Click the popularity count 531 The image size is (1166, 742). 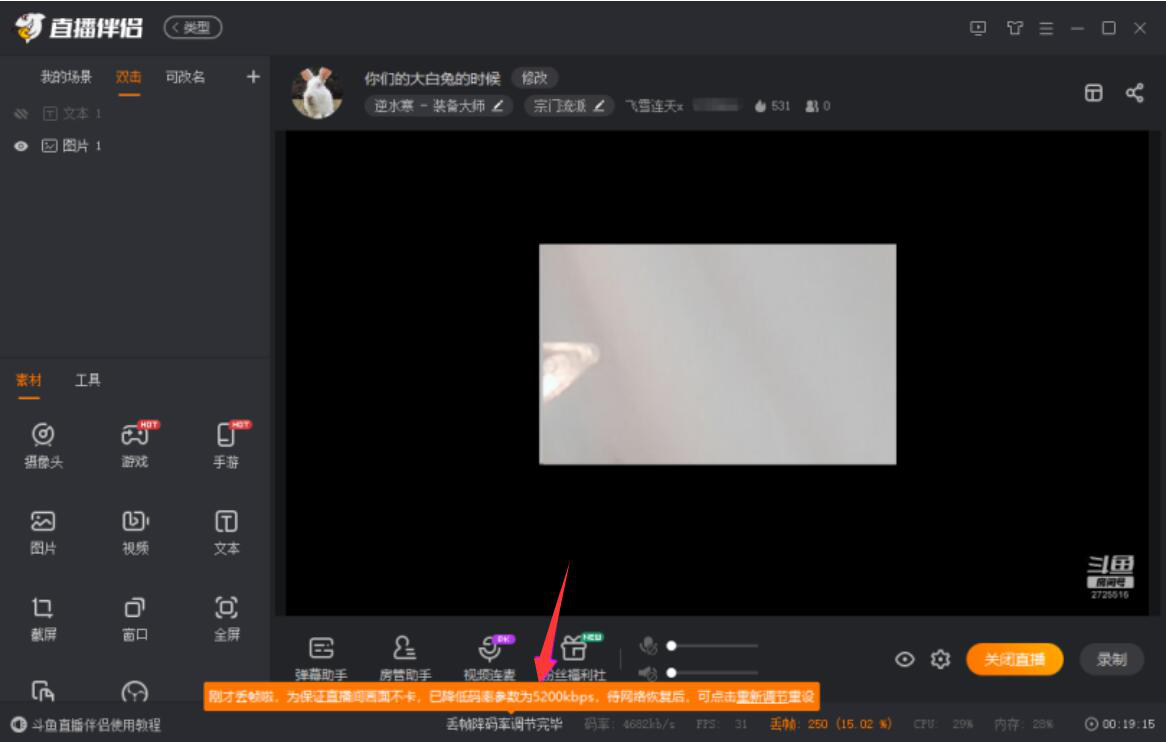tap(772, 106)
